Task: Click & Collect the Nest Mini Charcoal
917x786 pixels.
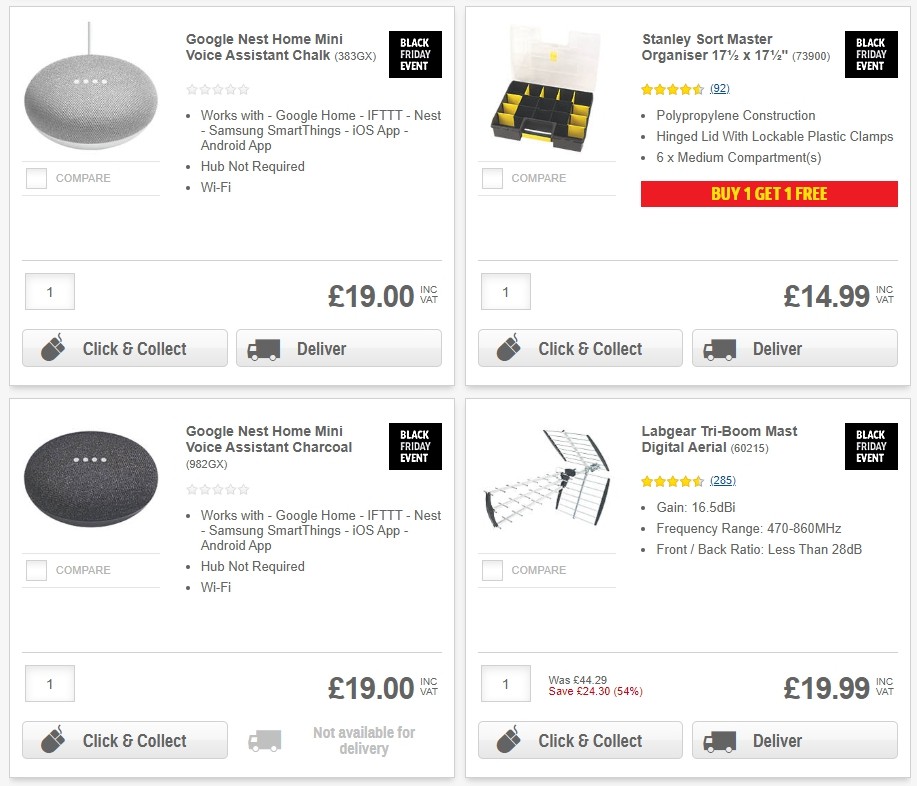Action: pyautogui.click(x=125, y=741)
